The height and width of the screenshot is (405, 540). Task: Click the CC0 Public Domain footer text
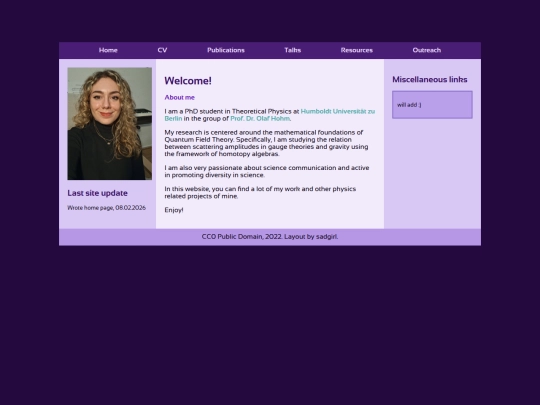pos(270,237)
